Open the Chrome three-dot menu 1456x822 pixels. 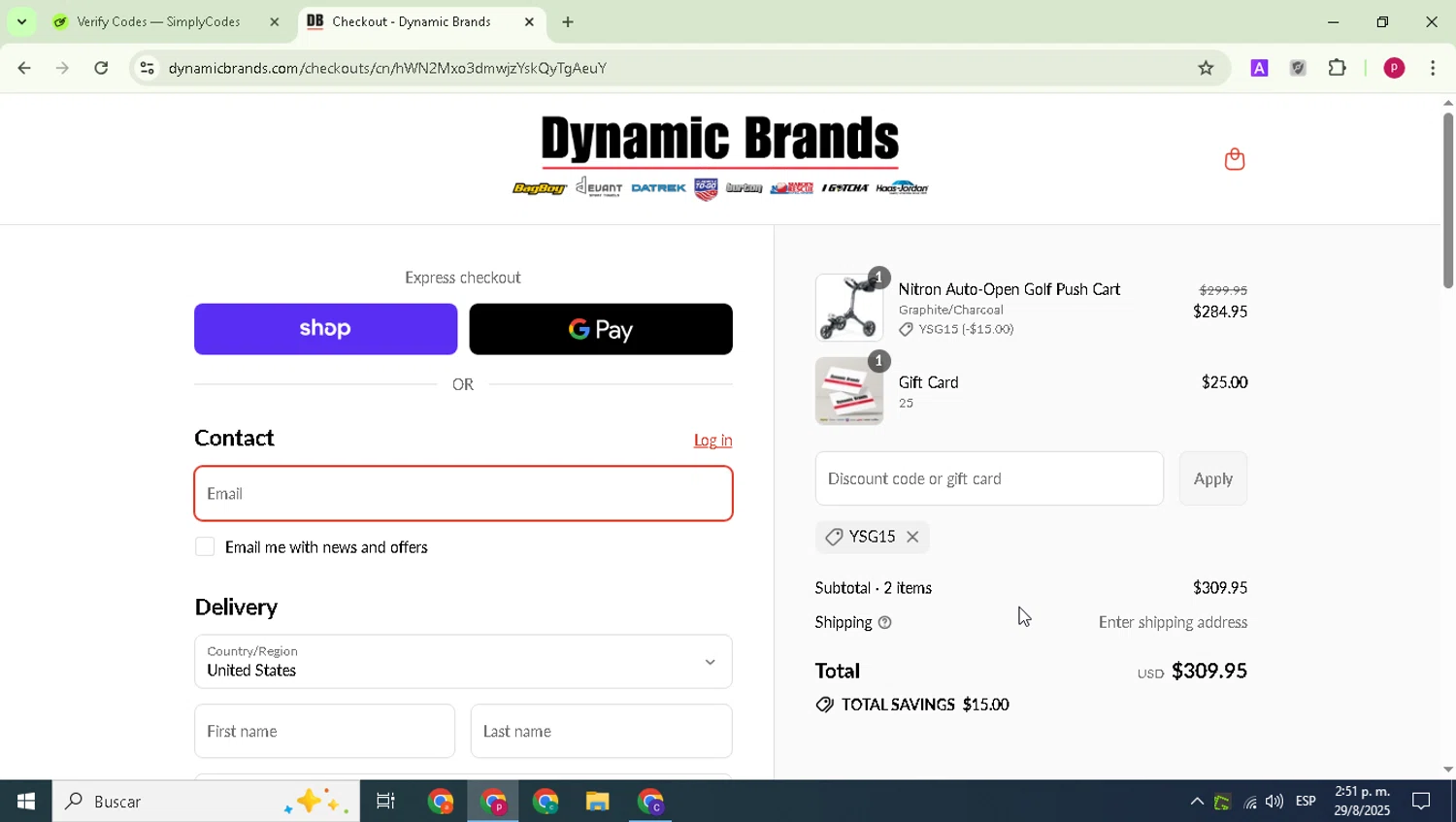(x=1433, y=68)
